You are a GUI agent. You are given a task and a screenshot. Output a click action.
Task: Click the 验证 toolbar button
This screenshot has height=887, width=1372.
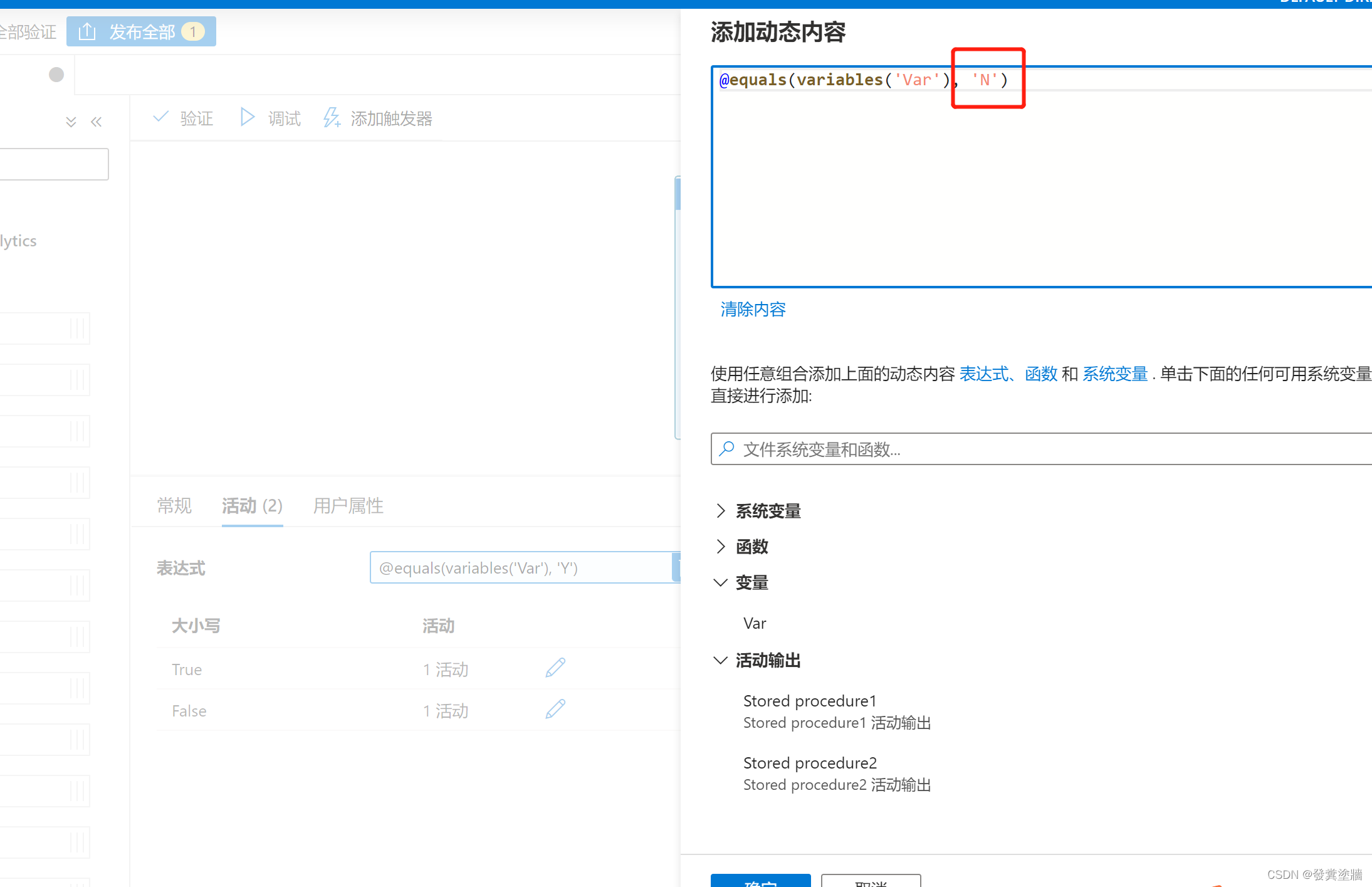pyautogui.click(x=183, y=118)
